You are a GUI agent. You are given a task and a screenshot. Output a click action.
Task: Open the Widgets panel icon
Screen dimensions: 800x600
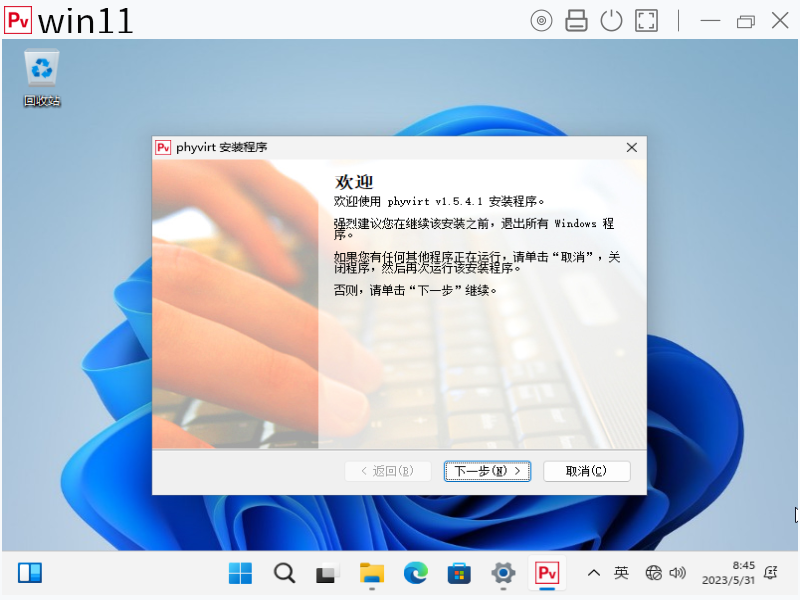click(x=30, y=572)
